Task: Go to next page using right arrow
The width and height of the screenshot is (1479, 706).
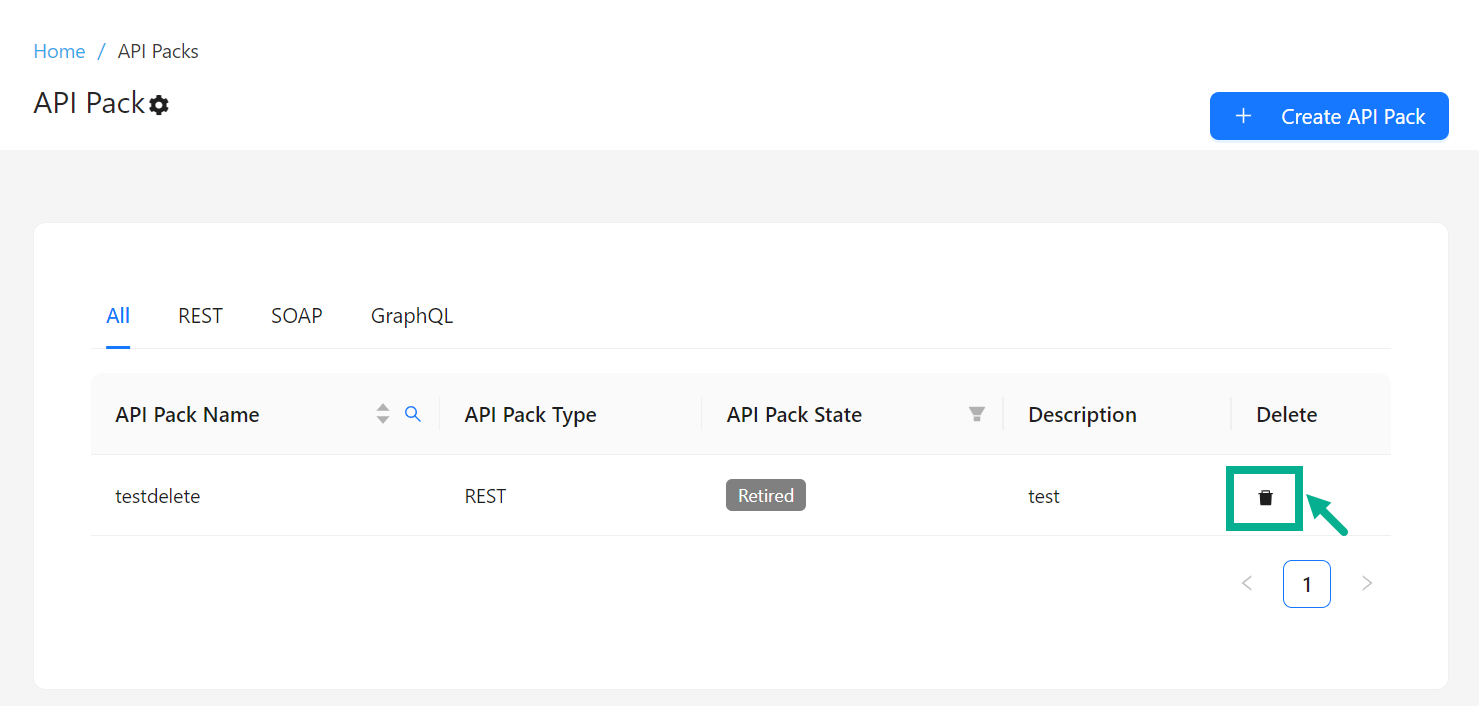Action: pyautogui.click(x=1367, y=583)
